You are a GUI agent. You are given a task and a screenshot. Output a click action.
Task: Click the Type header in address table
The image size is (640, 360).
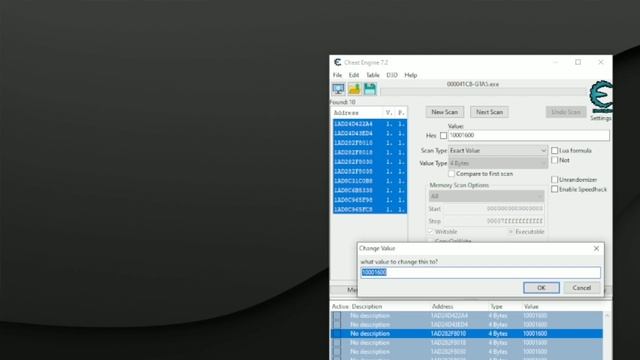click(x=496, y=306)
